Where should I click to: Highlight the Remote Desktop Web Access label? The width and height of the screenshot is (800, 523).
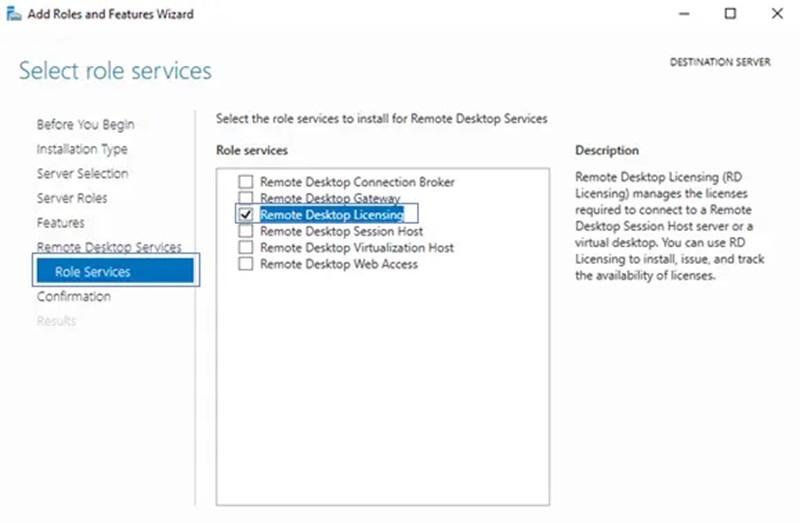pyautogui.click(x=338, y=264)
